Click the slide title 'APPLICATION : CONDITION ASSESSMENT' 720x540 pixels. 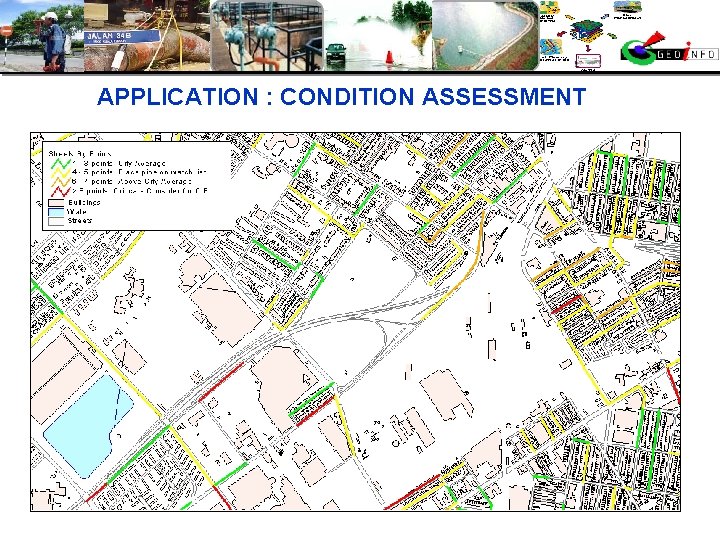(342, 96)
